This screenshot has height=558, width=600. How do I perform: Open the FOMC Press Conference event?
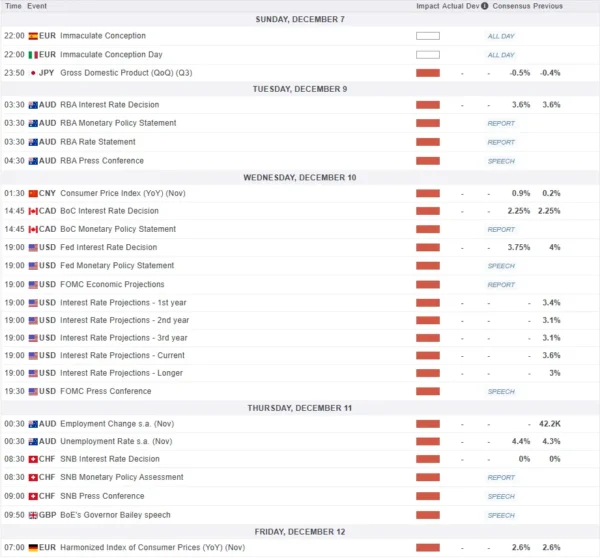point(106,391)
